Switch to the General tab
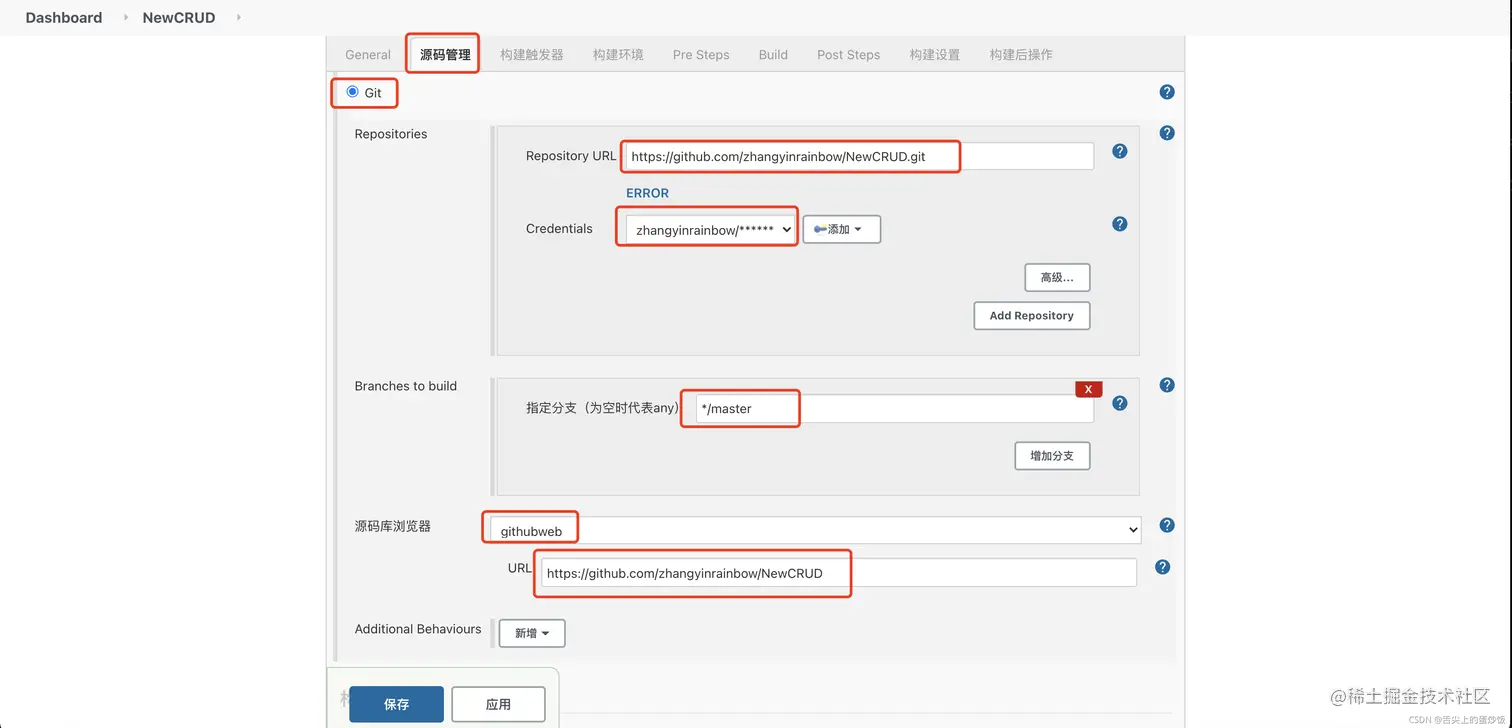The height and width of the screenshot is (728, 1512). pyautogui.click(x=368, y=54)
